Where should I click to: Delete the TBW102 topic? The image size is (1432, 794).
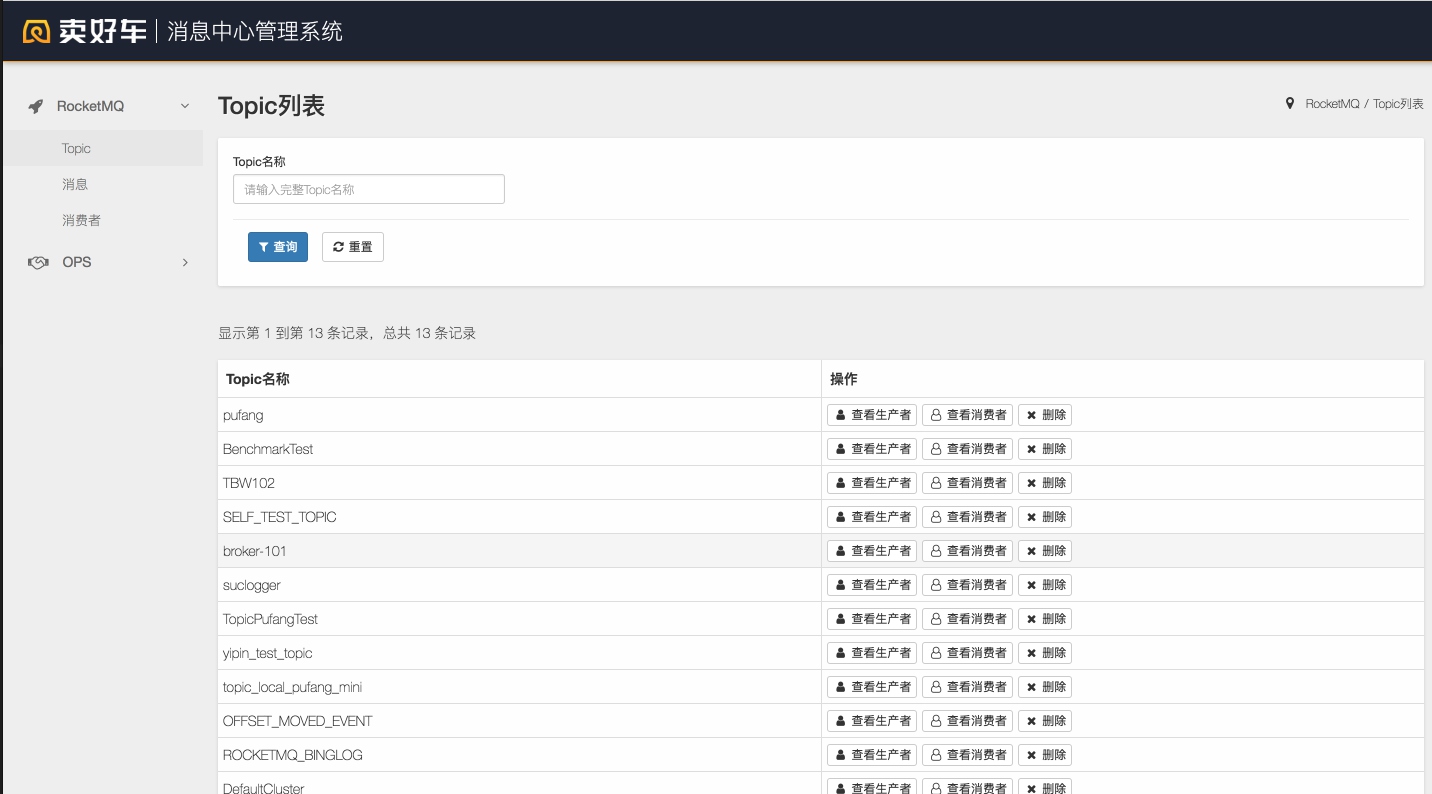[x=1045, y=483]
